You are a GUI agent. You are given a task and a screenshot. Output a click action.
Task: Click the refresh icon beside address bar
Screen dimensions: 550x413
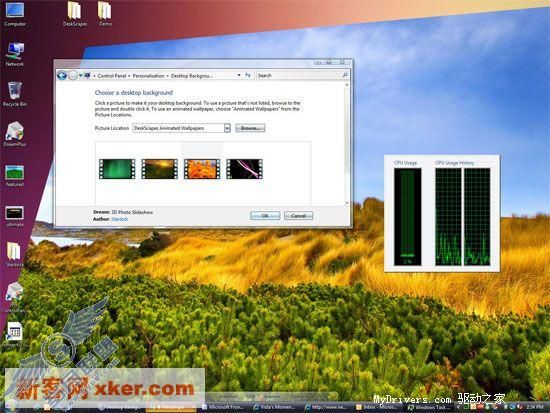click(x=248, y=75)
